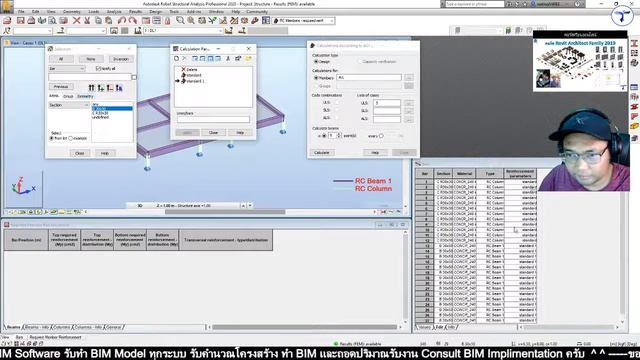Click the yellow folder icon in Calculation Parameters
The width and height of the screenshot is (640, 360).
point(248,59)
